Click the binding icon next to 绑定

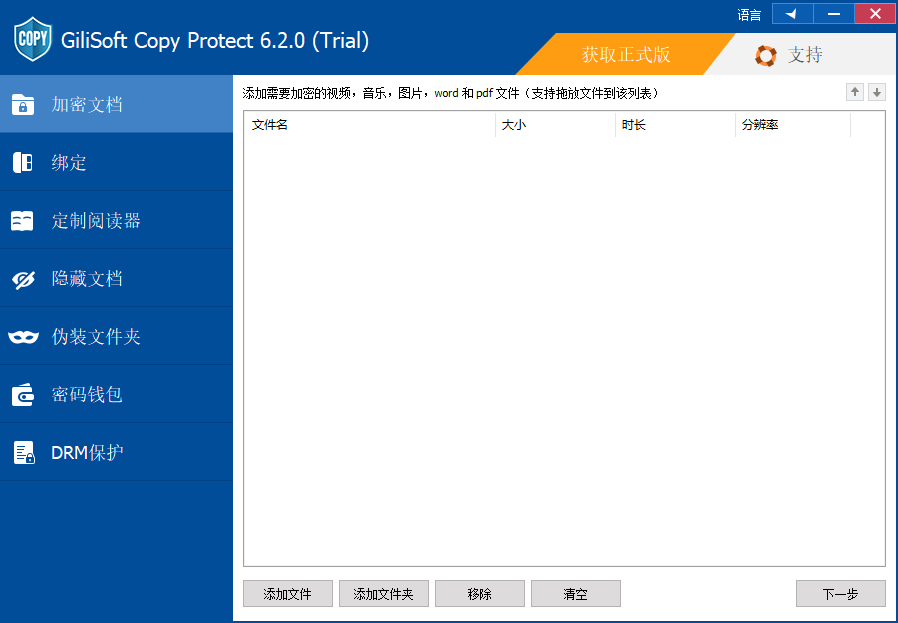23,163
